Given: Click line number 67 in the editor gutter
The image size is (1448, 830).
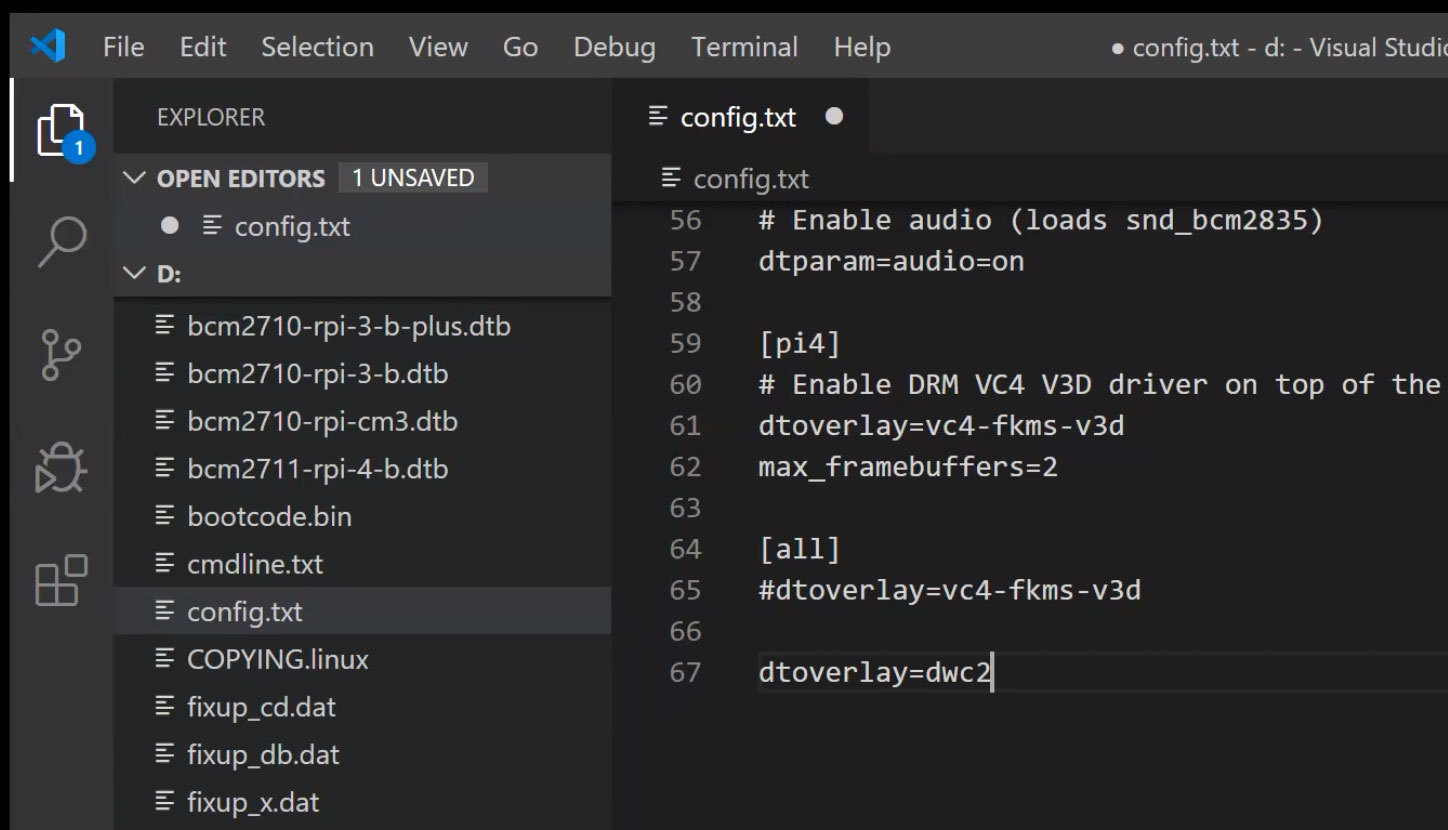Looking at the screenshot, I should (686, 672).
